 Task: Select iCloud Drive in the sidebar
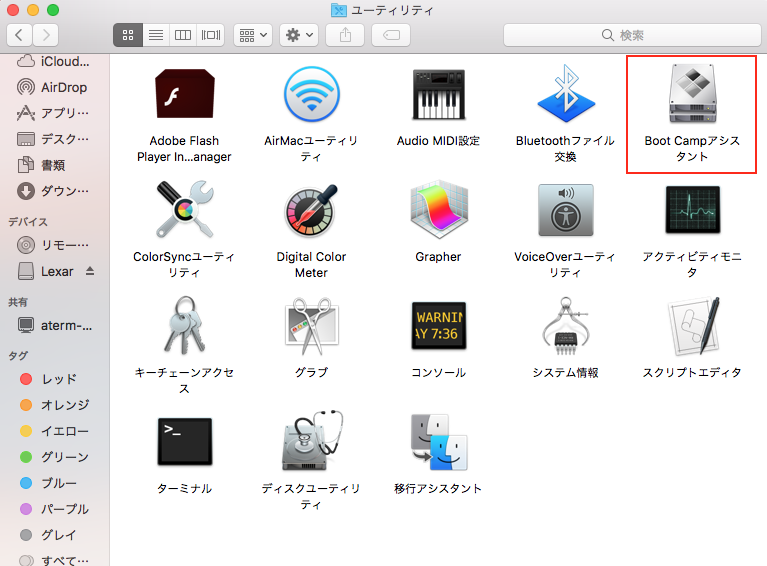[x=54, y=62]
